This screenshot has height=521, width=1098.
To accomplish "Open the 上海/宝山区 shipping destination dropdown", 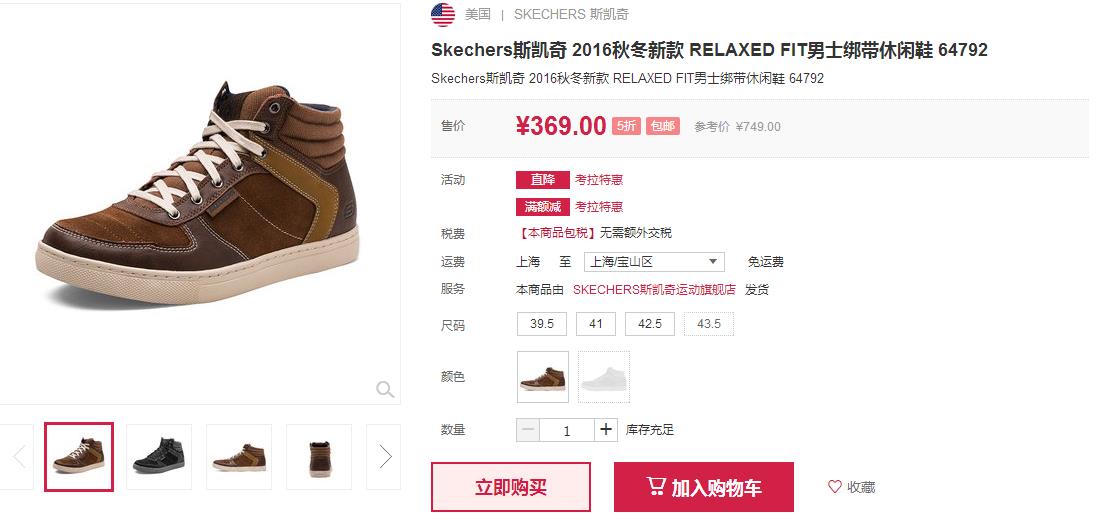I will [654, 262].
